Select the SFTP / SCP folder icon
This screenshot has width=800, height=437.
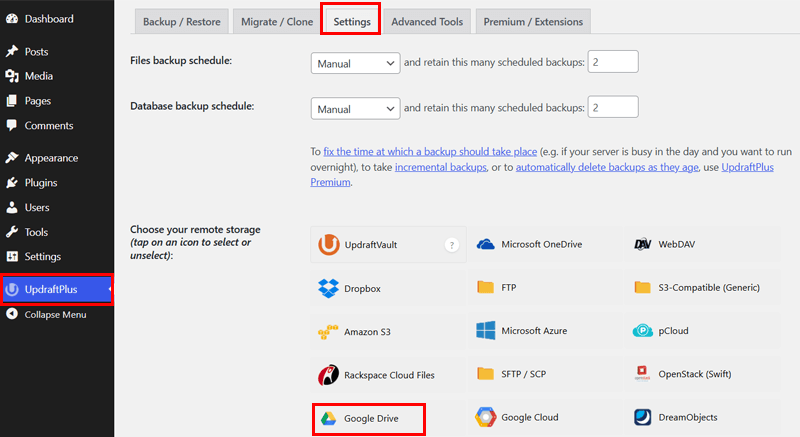coord(485,374)
